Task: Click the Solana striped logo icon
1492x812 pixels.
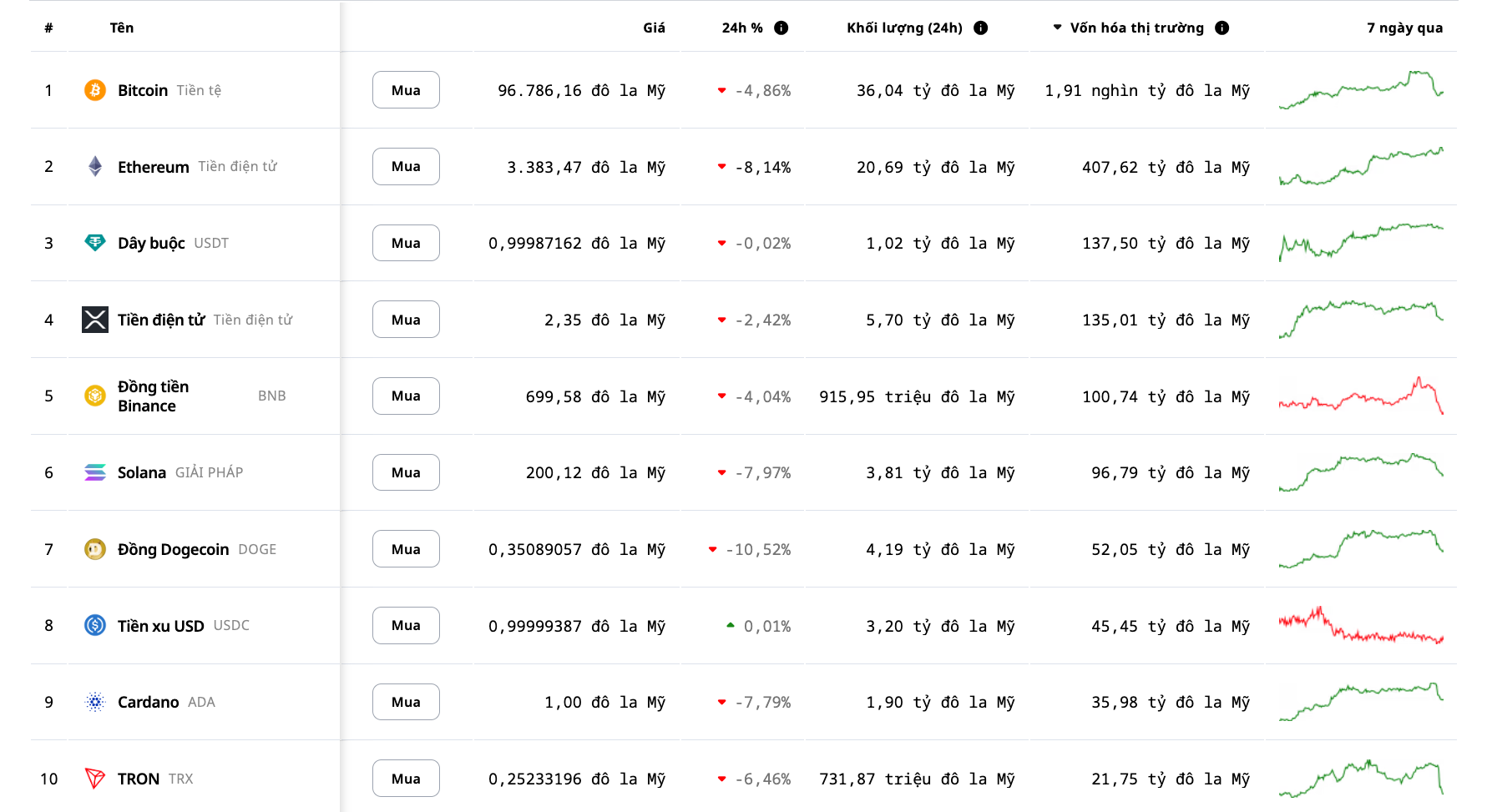Action: (95, 472)
